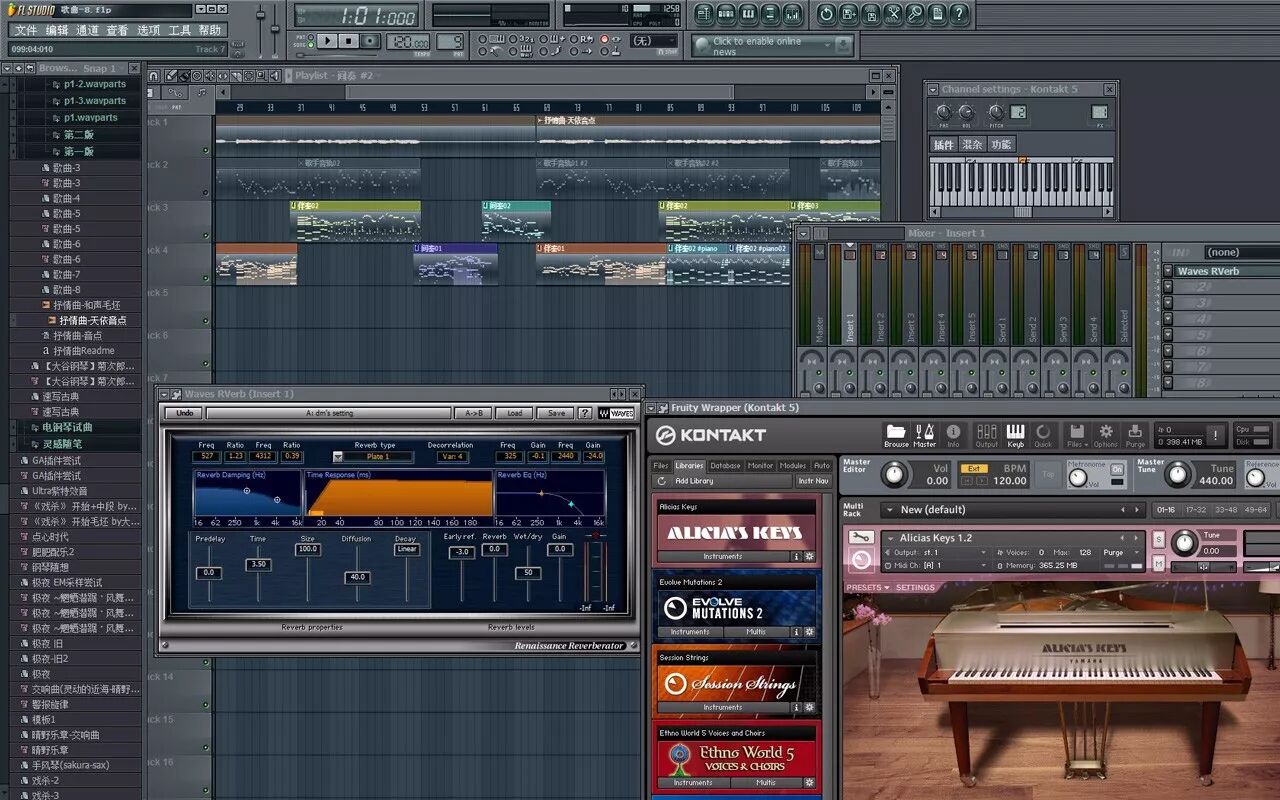Toggle Linear decay in RVerb
1280x800 pixels.
[x=406, y=549]
